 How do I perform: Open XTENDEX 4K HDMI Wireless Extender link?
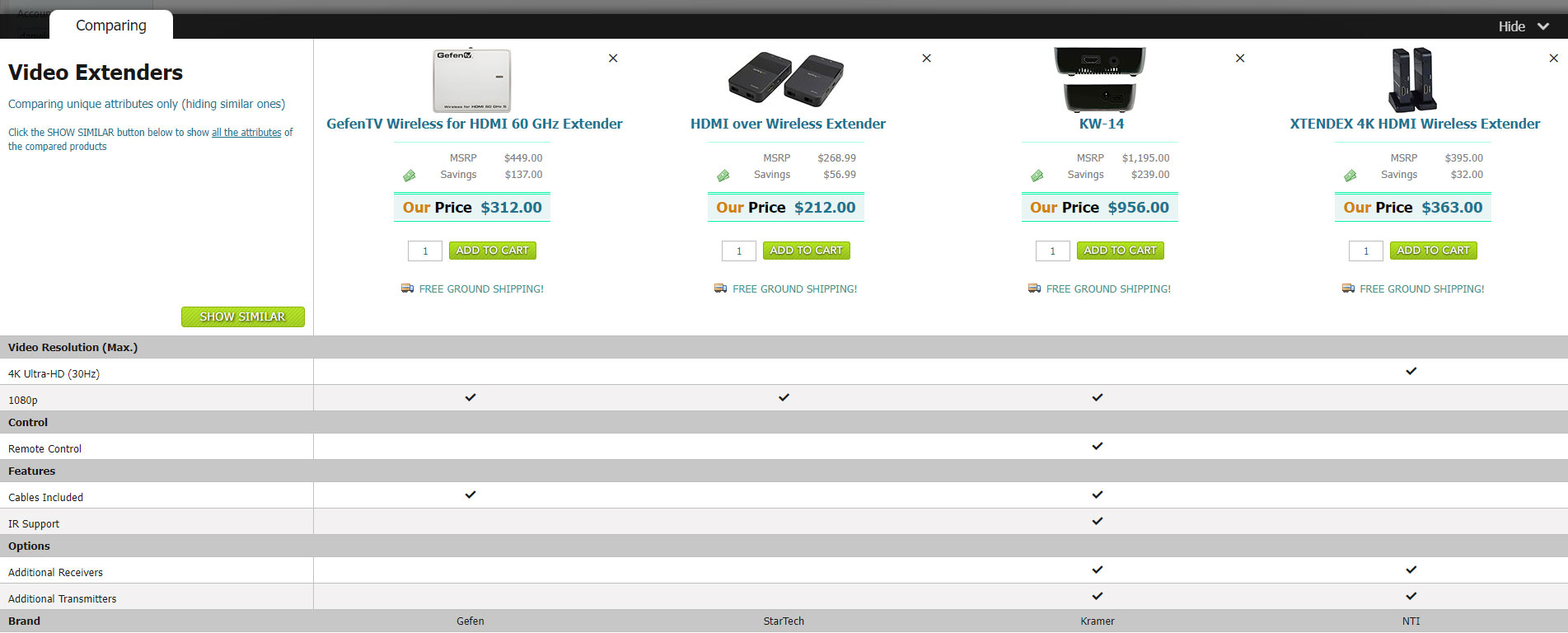(x=1414, y=124)
